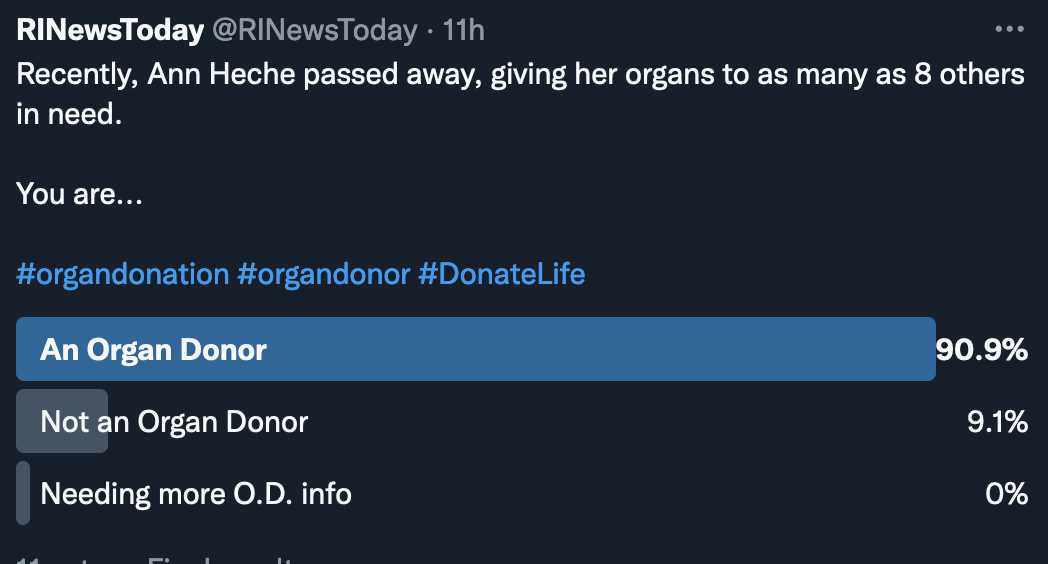Open the tweet via the 11h timestamp

pyautogui.click(x=464, y=31)
